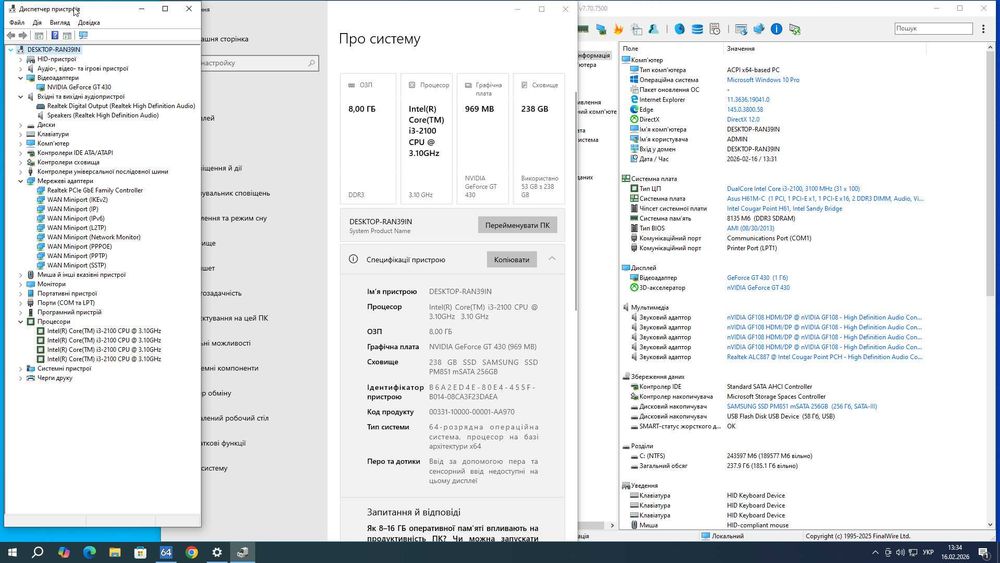This screenshot has height=563, width=1000.
Task: Open the Microsoft Windows 10 Pro link in AIDA64
Action: point(763,80)
